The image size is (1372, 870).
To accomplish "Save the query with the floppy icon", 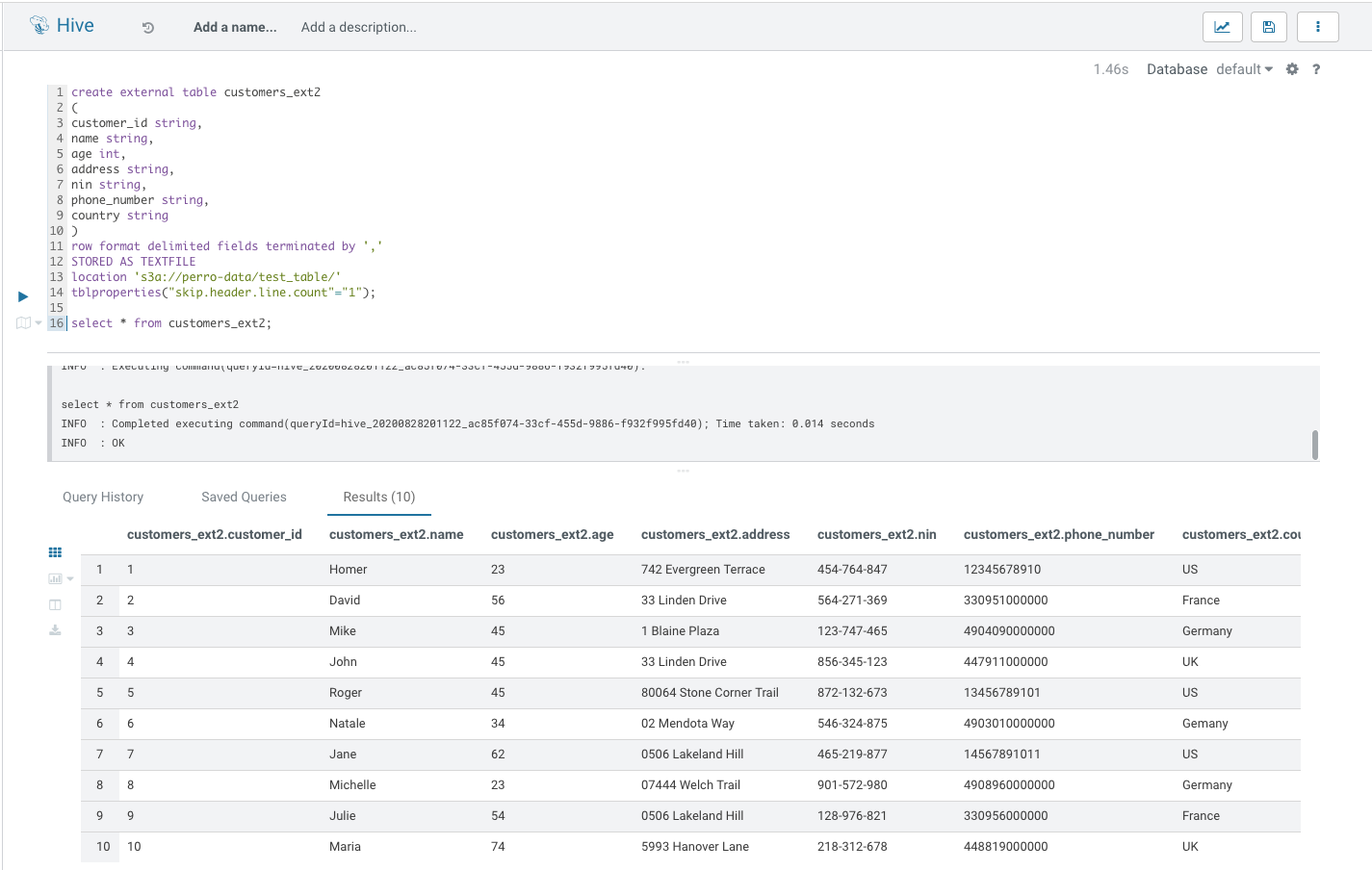I will [x=1269, y=27].
